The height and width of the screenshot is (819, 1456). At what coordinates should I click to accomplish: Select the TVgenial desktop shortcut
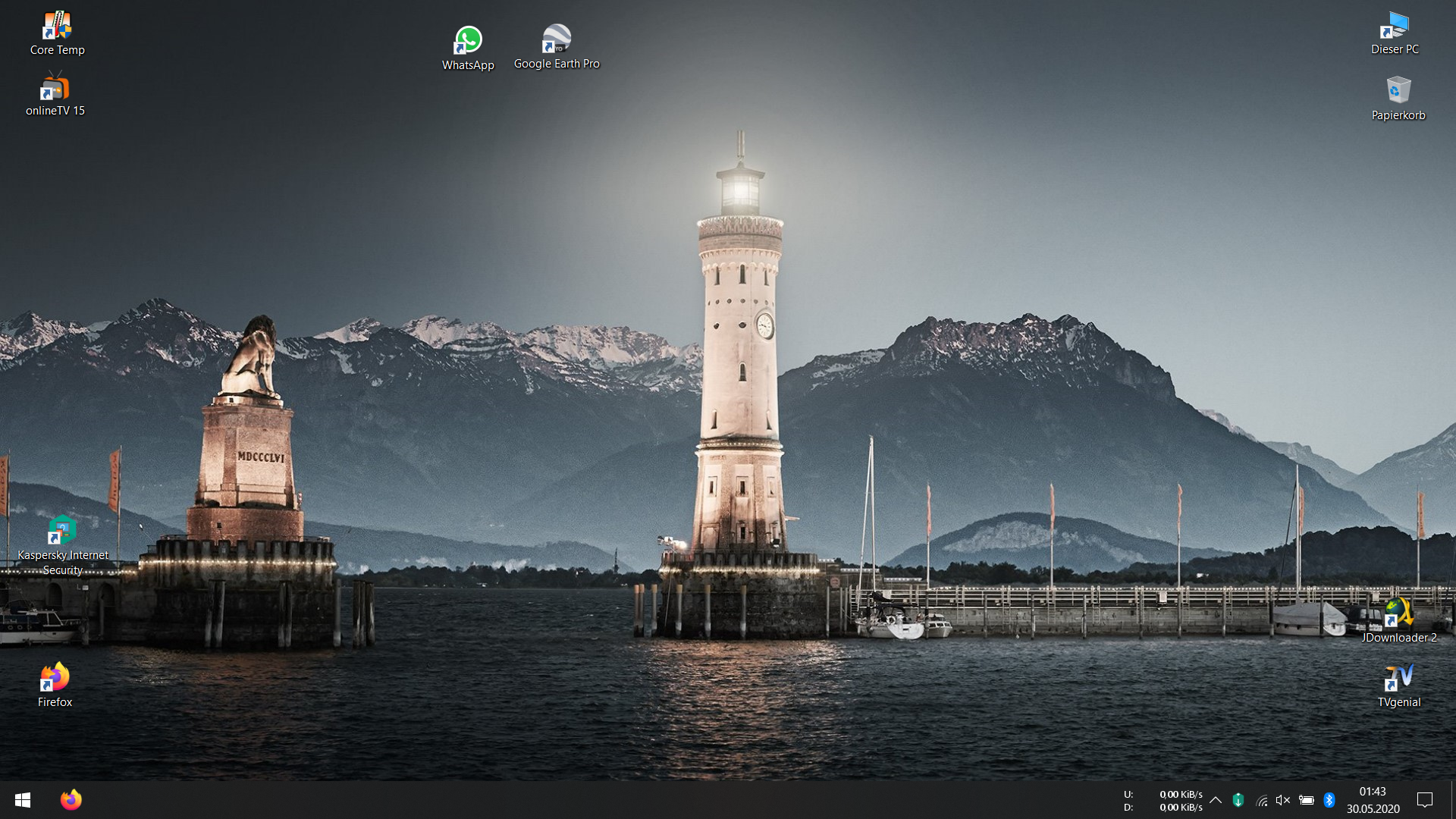pyautogui.click(x=1399, y=677)
